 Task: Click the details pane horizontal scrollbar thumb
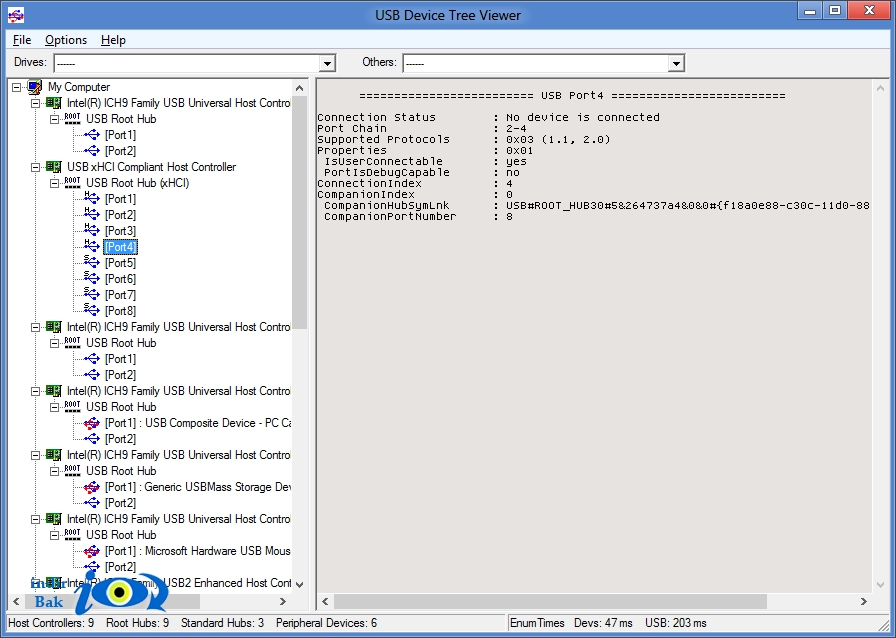click(x=550, y=601)
